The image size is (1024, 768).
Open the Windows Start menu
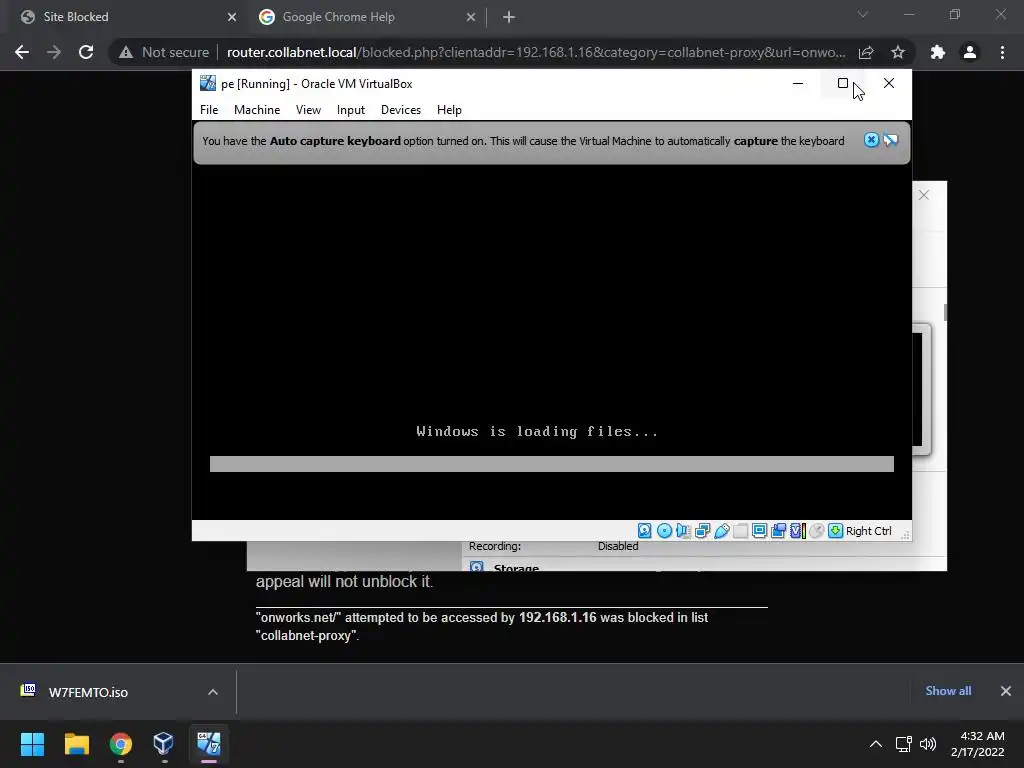32,744
